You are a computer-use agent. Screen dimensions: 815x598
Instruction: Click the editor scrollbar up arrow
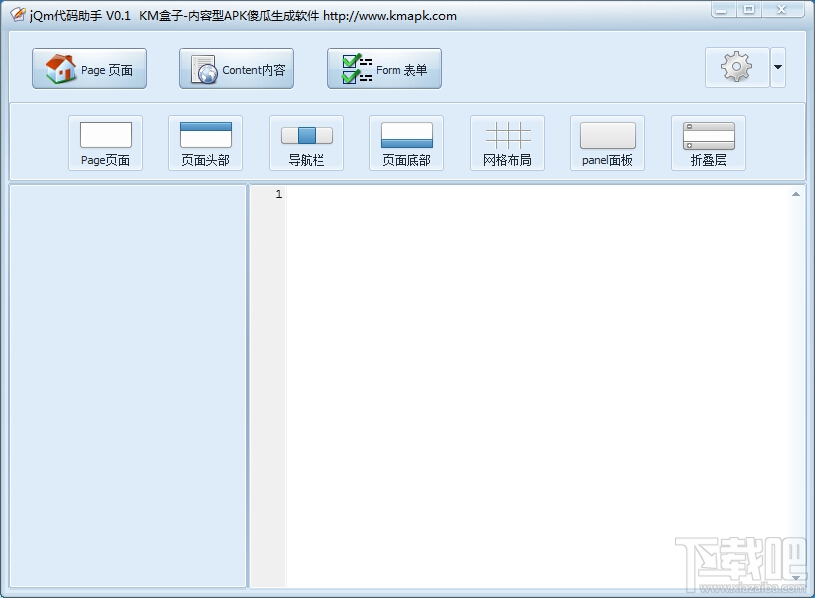point(796,194)
